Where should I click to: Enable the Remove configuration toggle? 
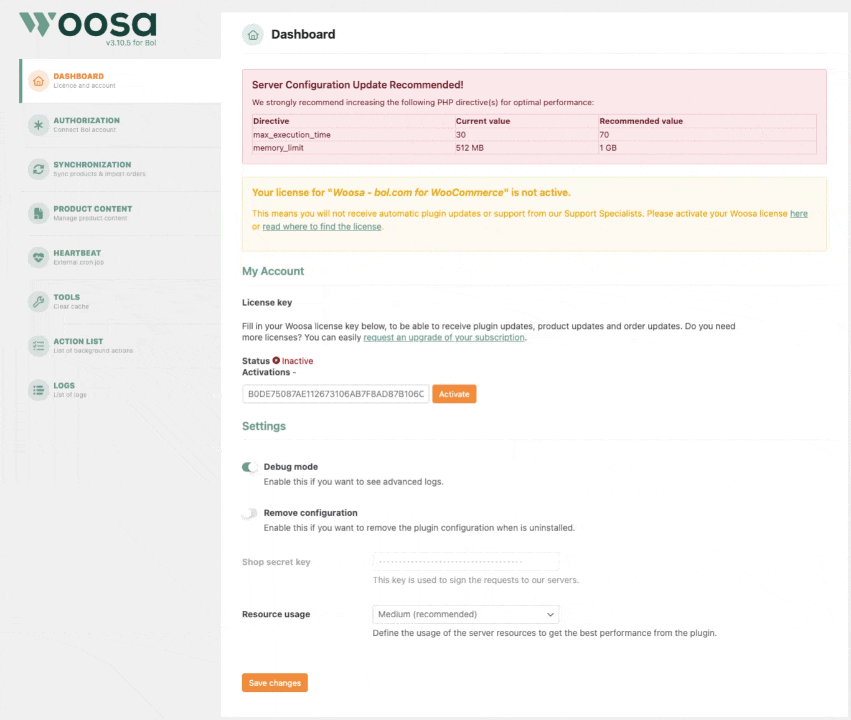click(x=250, y=513)
